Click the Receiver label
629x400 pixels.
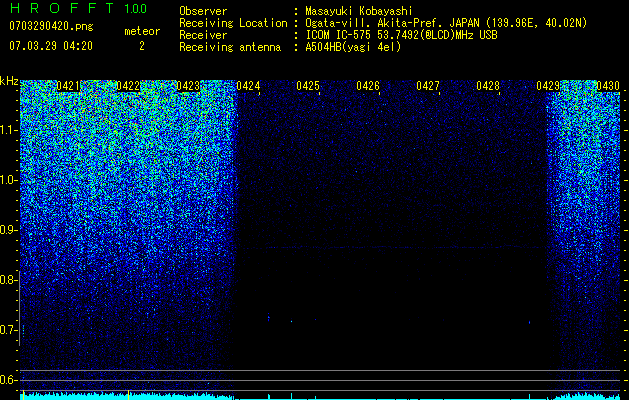click(x=203, y=35)
